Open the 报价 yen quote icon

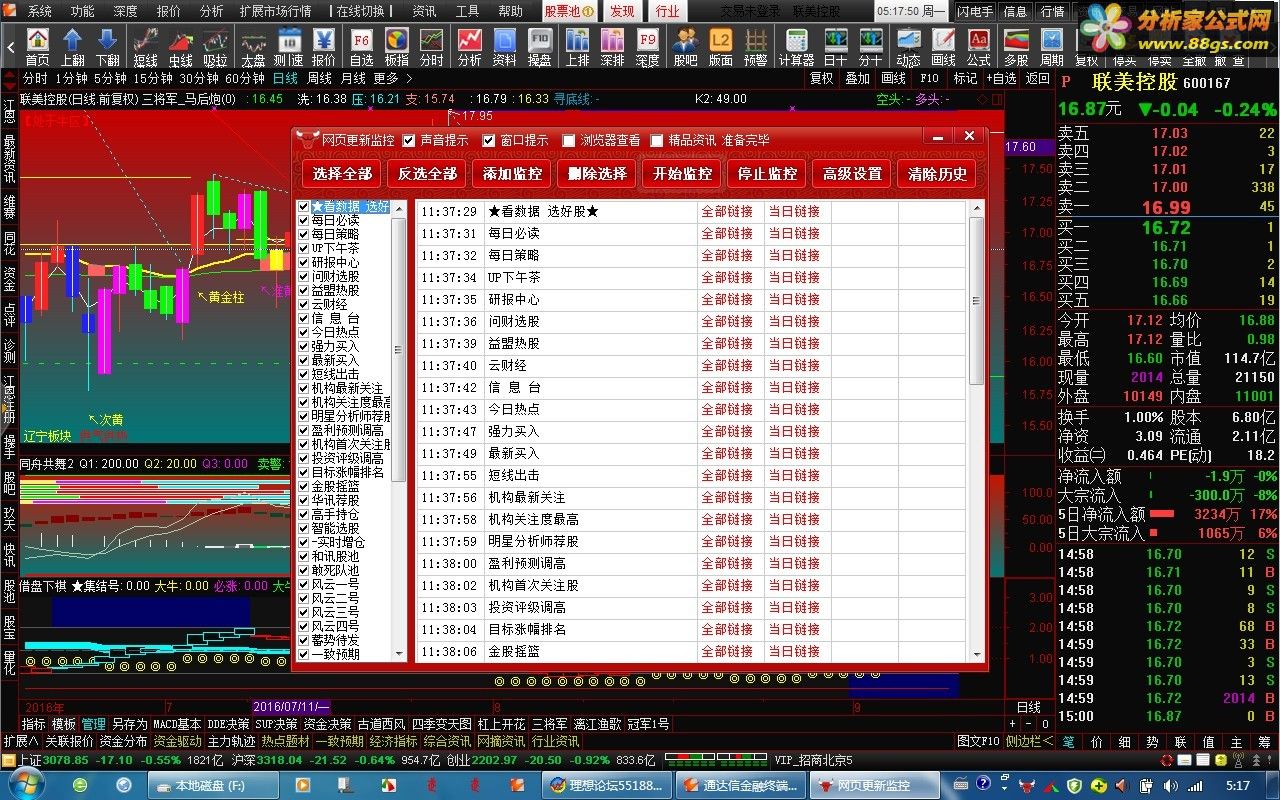point(324,46)
